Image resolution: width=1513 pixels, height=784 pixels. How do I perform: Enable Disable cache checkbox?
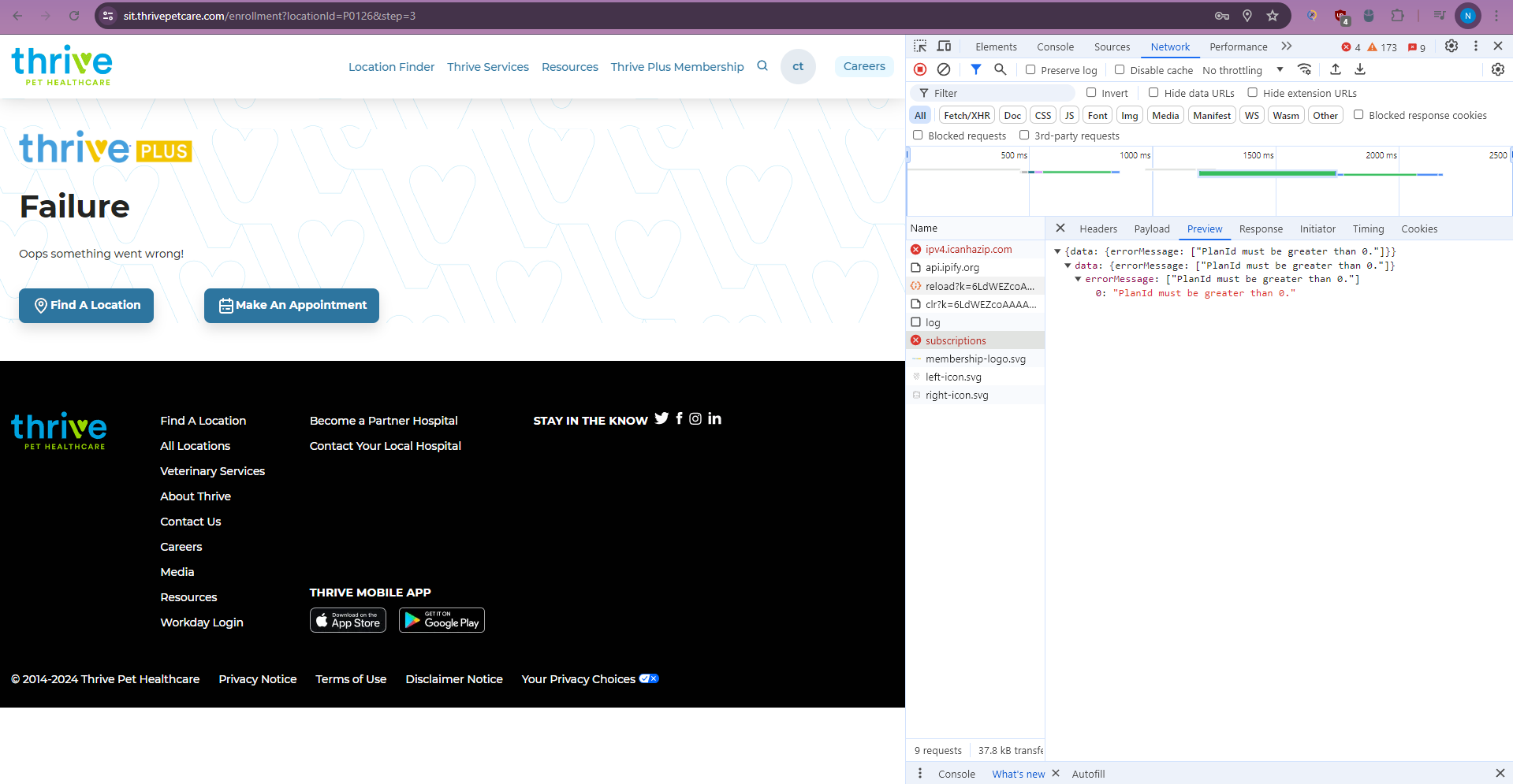point(1120,69)
